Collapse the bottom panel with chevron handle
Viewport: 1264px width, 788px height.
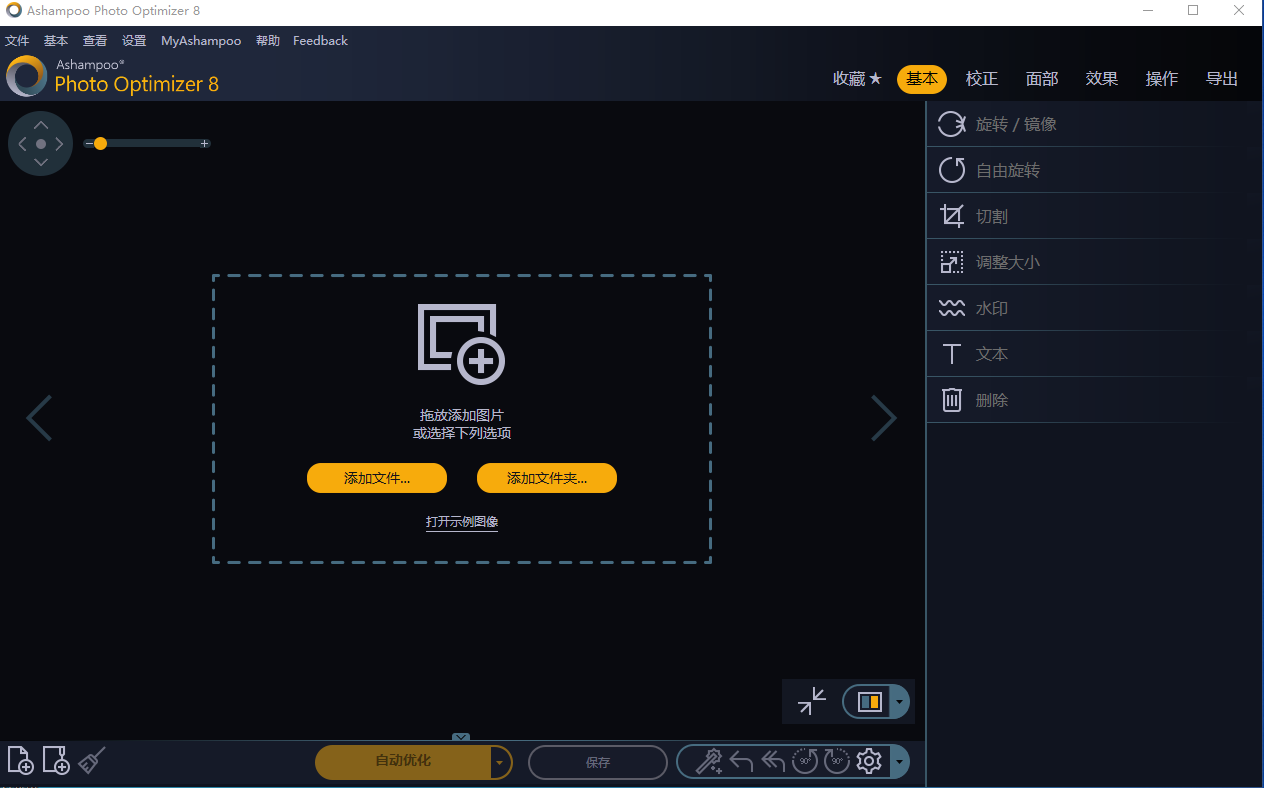(x=461, y=738)
